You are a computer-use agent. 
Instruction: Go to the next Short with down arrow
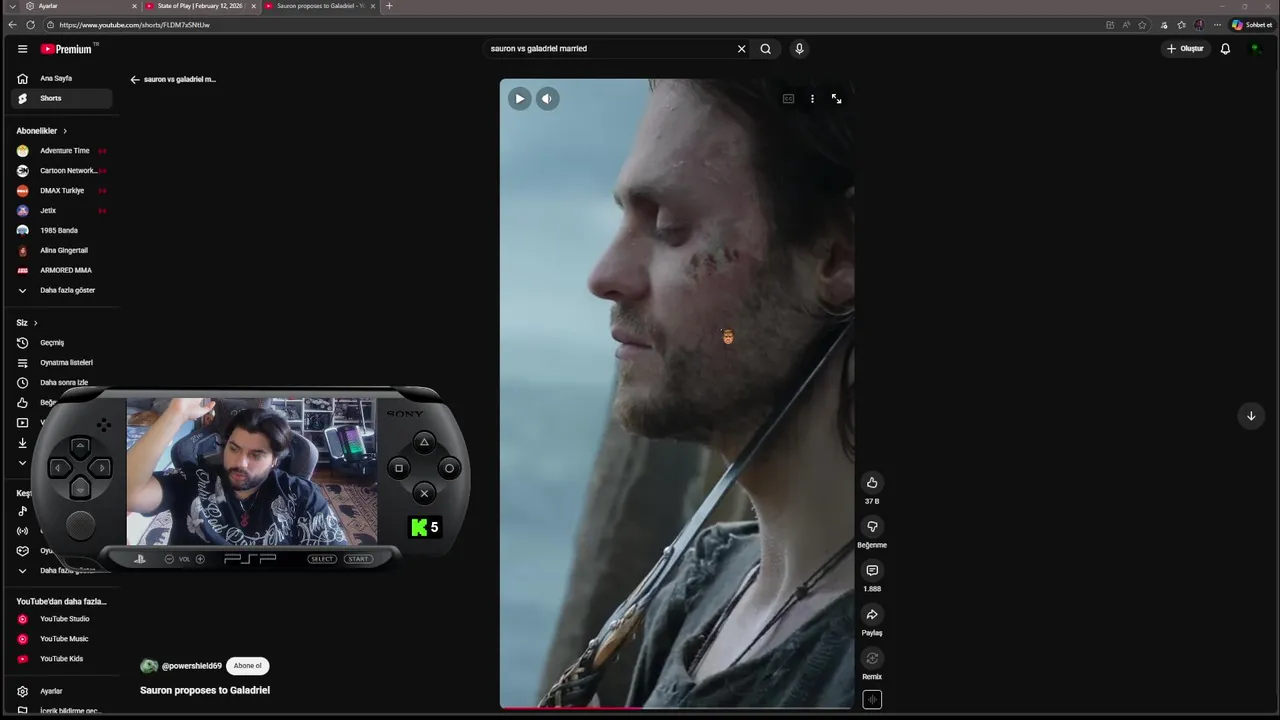click(1250, 416)
